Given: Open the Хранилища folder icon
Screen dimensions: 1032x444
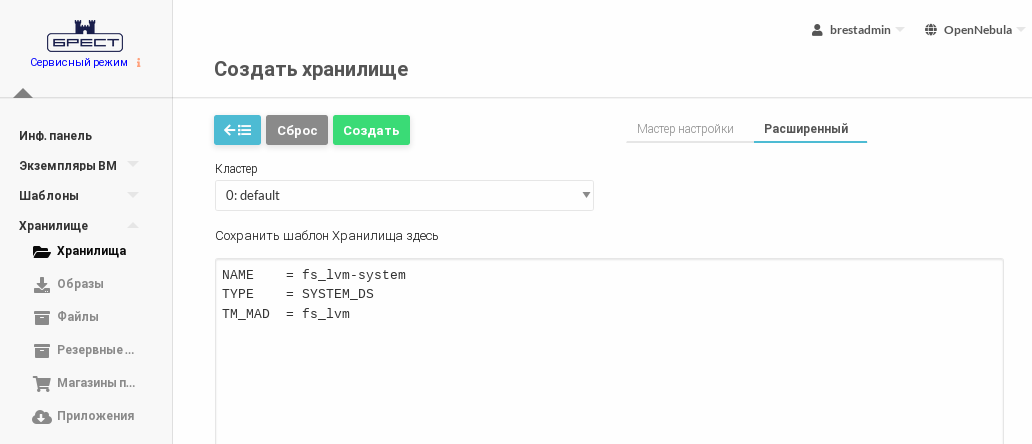Looking at the screenshot, I should click(41, 251).
